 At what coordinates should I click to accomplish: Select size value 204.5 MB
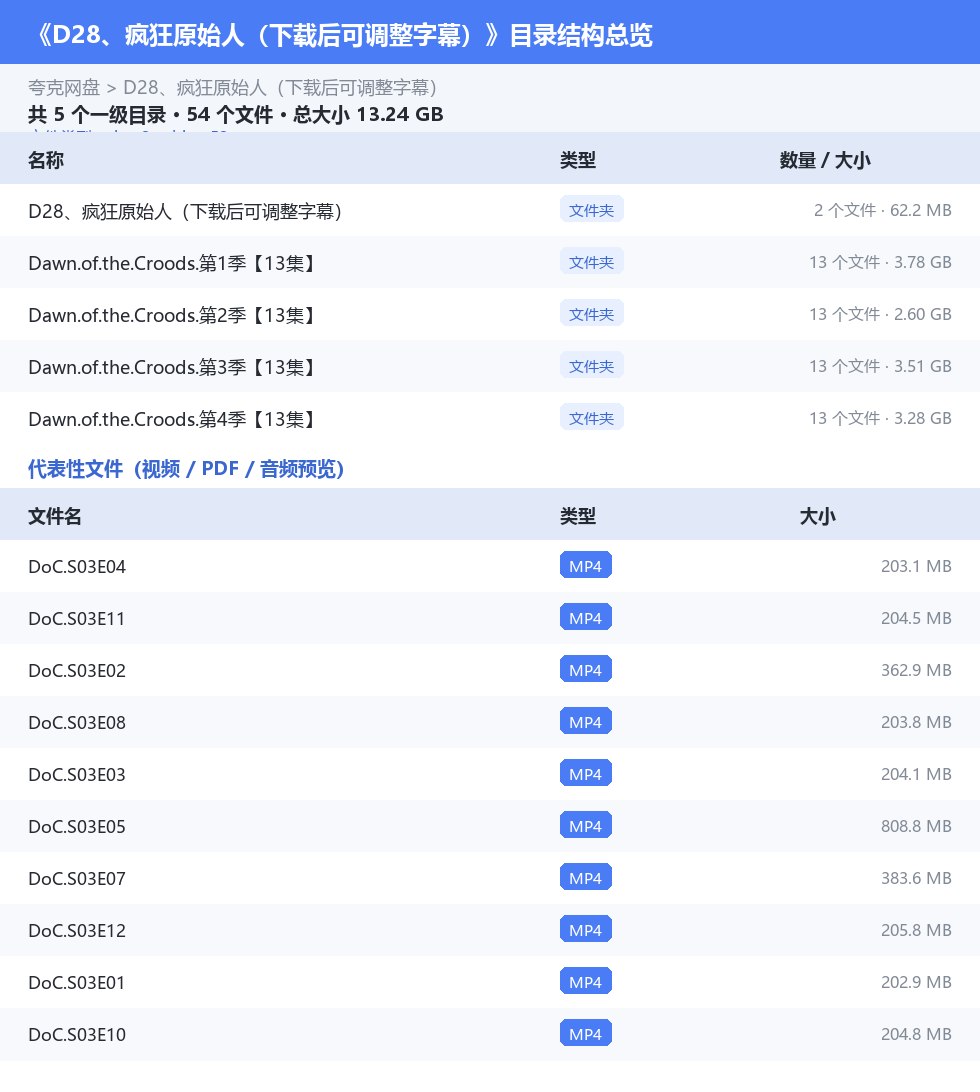tap(916, 618)
